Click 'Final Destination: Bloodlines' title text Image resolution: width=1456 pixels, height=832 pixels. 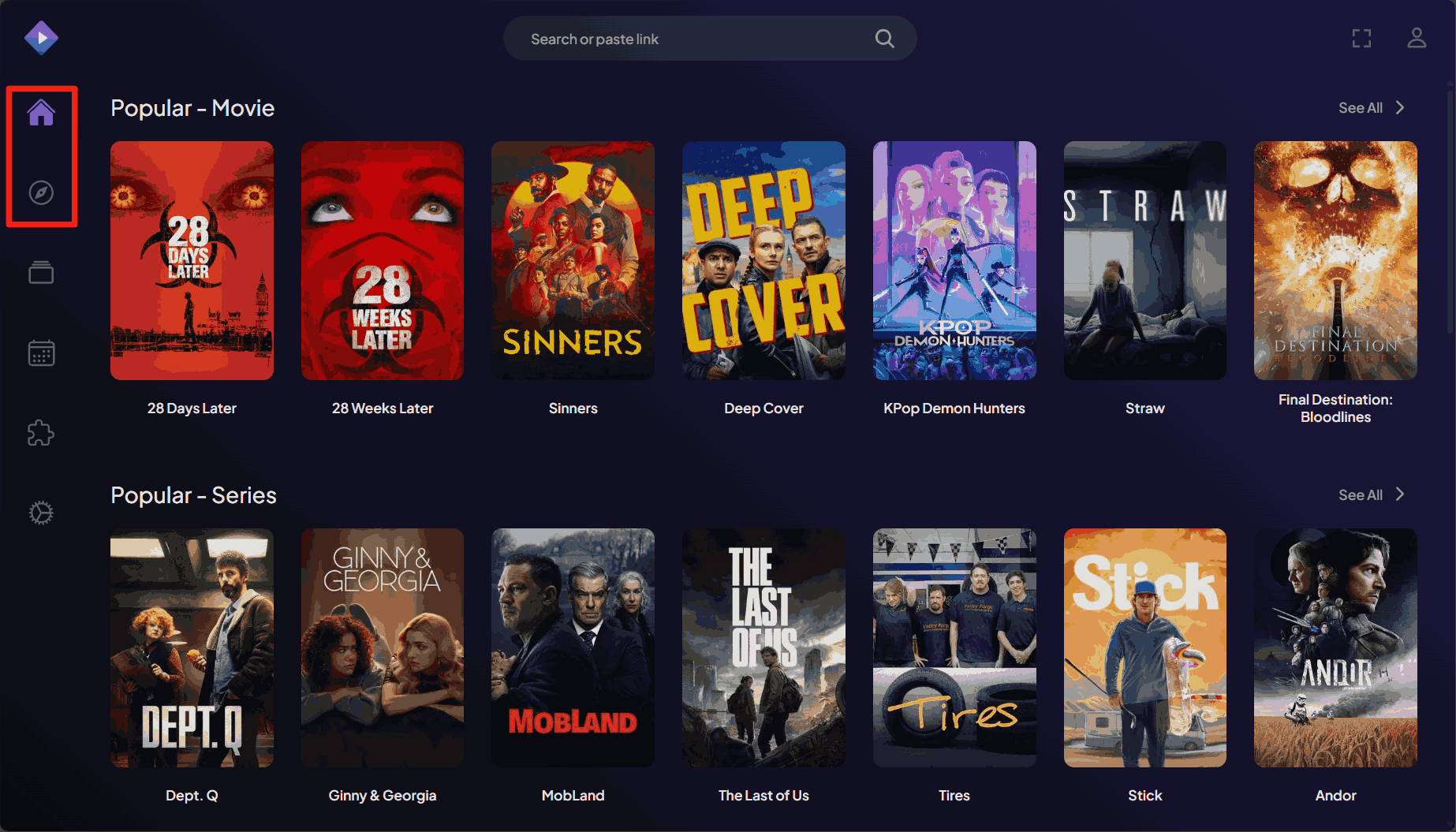tap(1335, 409)
